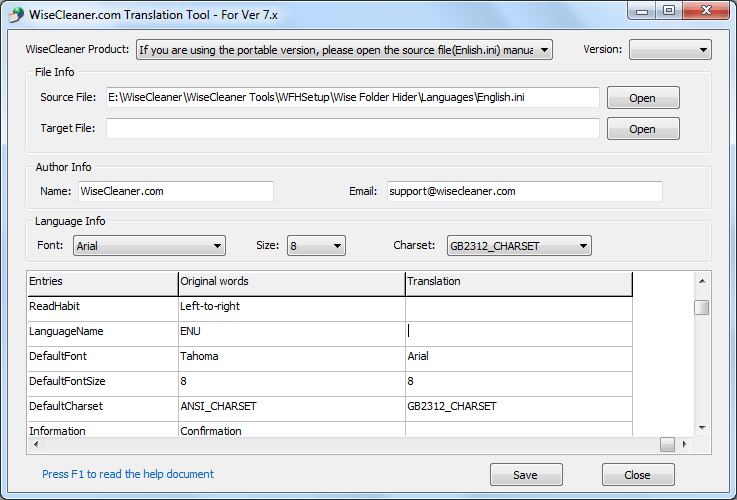Open the WiseCleaner Product dropdown
737x500 pixels.
click(344, 50)
